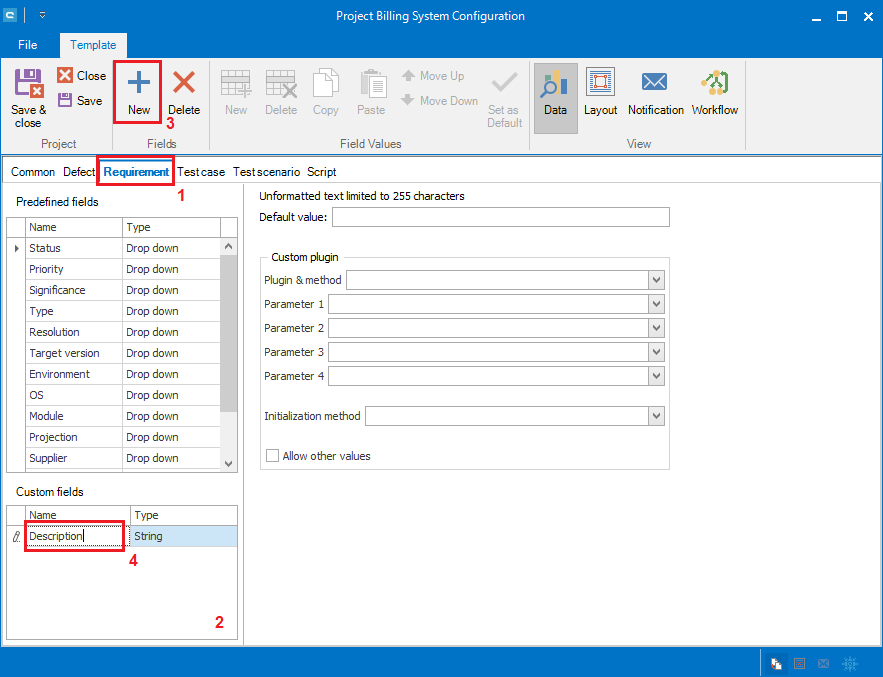The image size is (883, 677).
Task: Select the Script tab
Action: click(321, 172)
